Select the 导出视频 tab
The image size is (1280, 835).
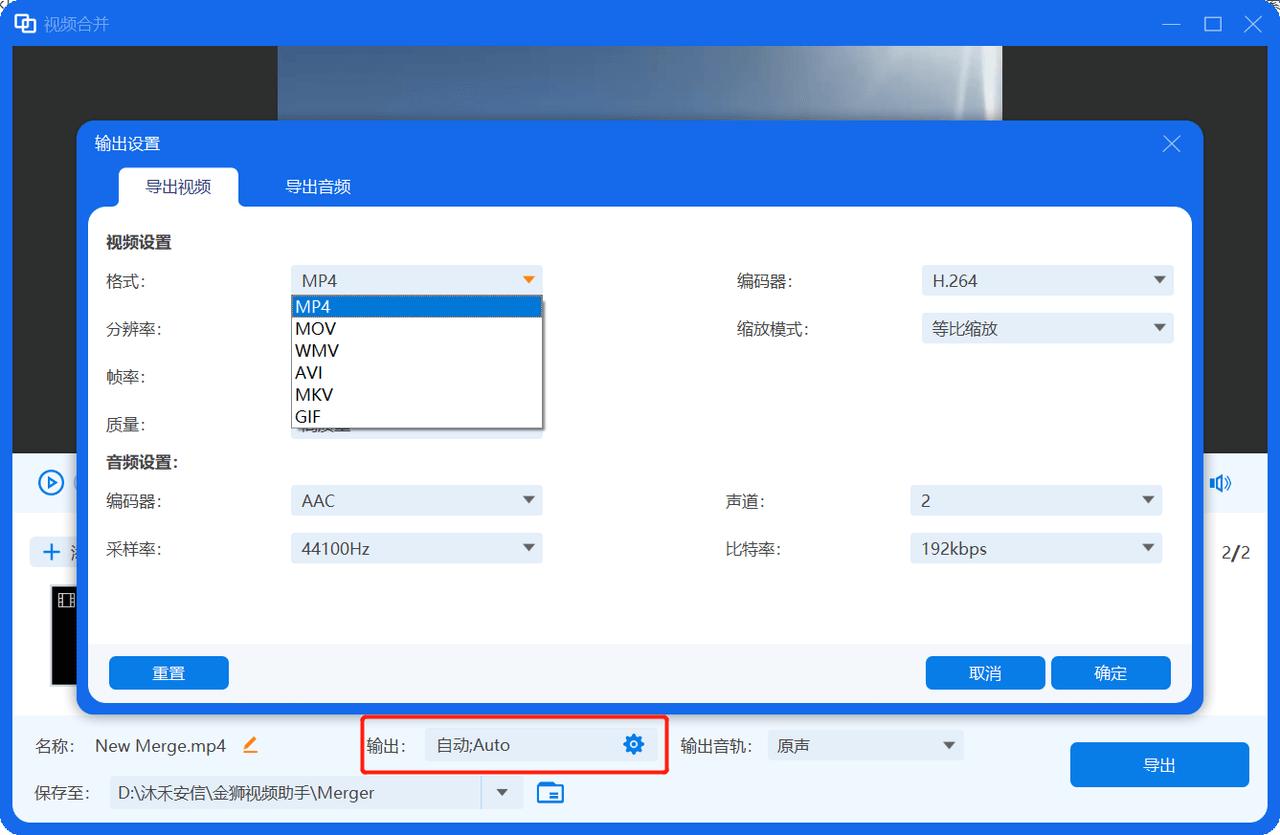coord(179,186)
